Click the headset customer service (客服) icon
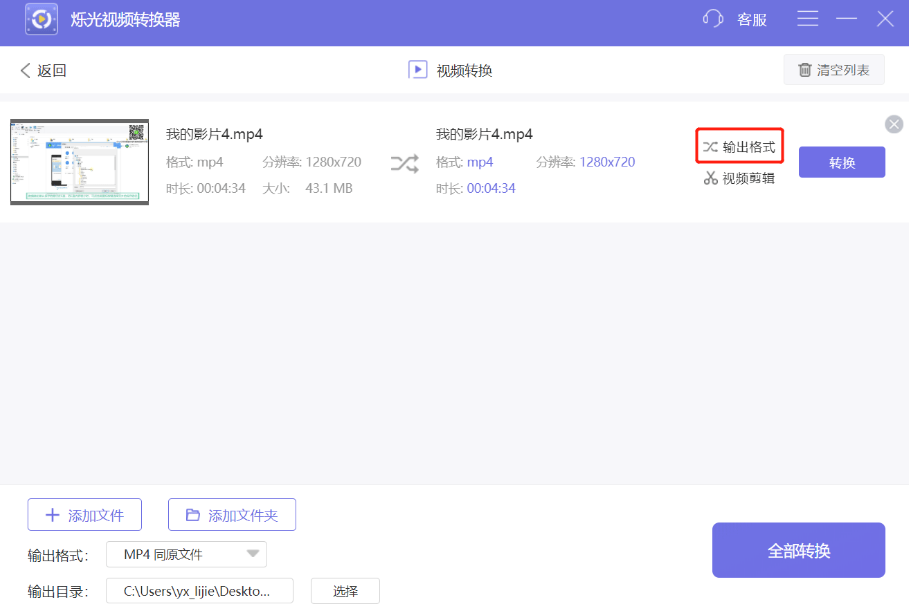The image size is (909, 609). point(712,18)
